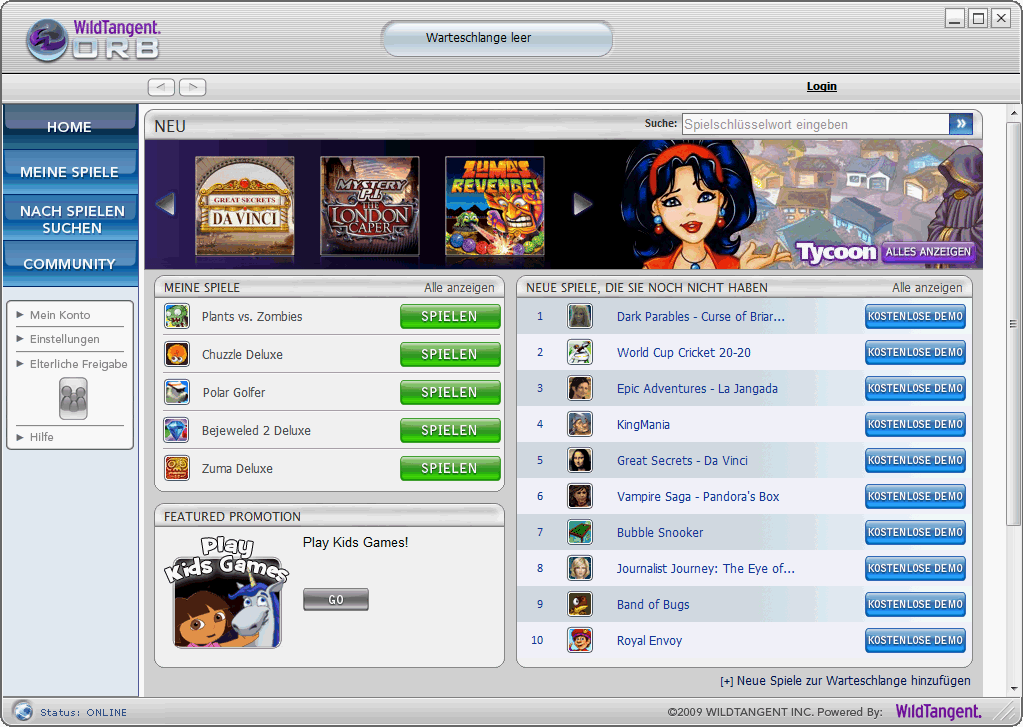Viewport: 1023px width, 727px height.
Task: Click Alle anzeigen in Meine Spiele panel
Action: tap(459, 288)
